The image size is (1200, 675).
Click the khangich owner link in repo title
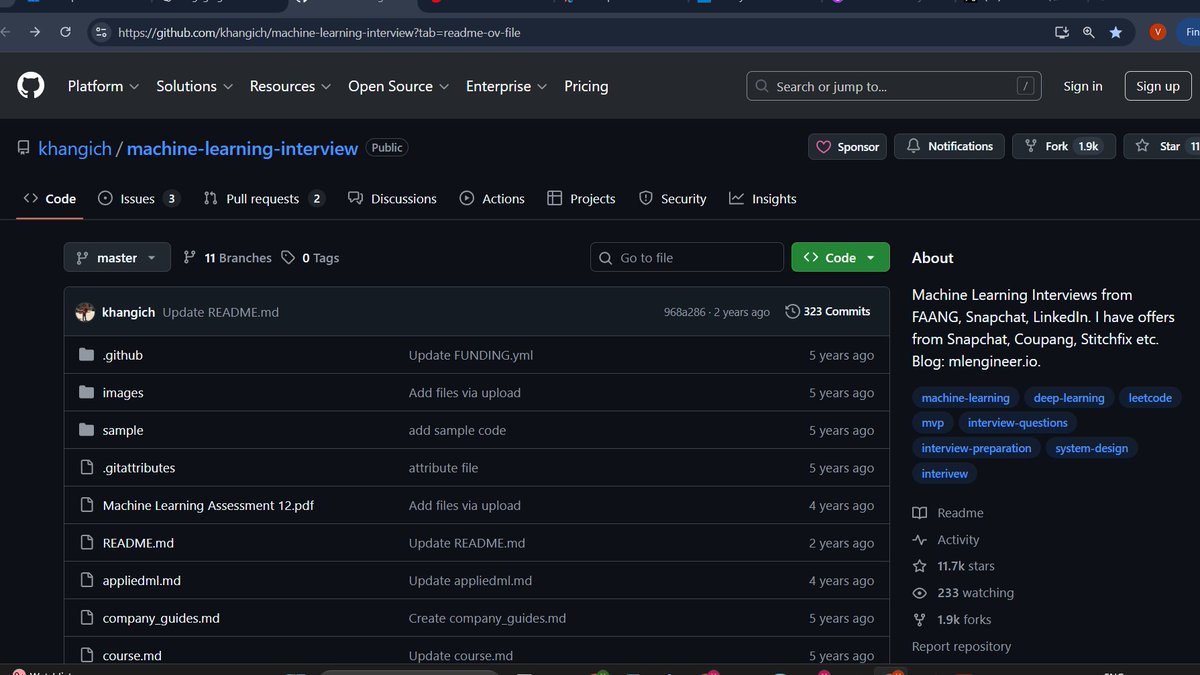pyautogui.click(x=75, y=148)
